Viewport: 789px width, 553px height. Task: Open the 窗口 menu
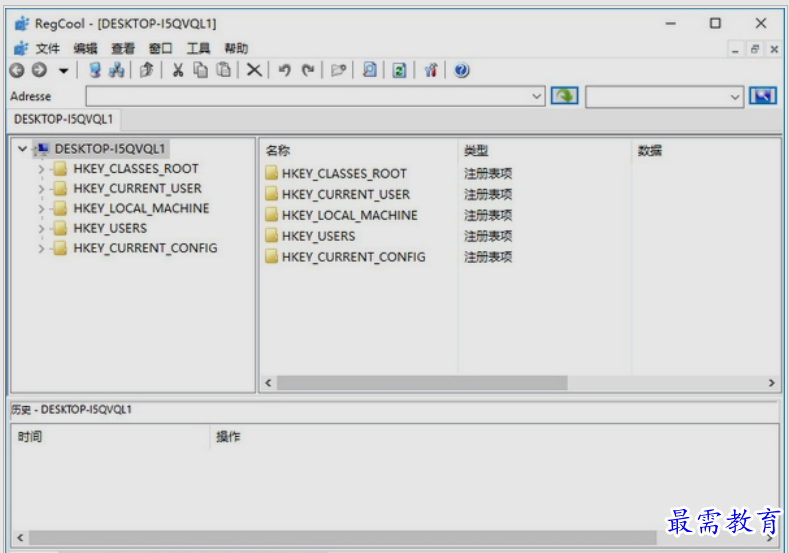point(161,48)
